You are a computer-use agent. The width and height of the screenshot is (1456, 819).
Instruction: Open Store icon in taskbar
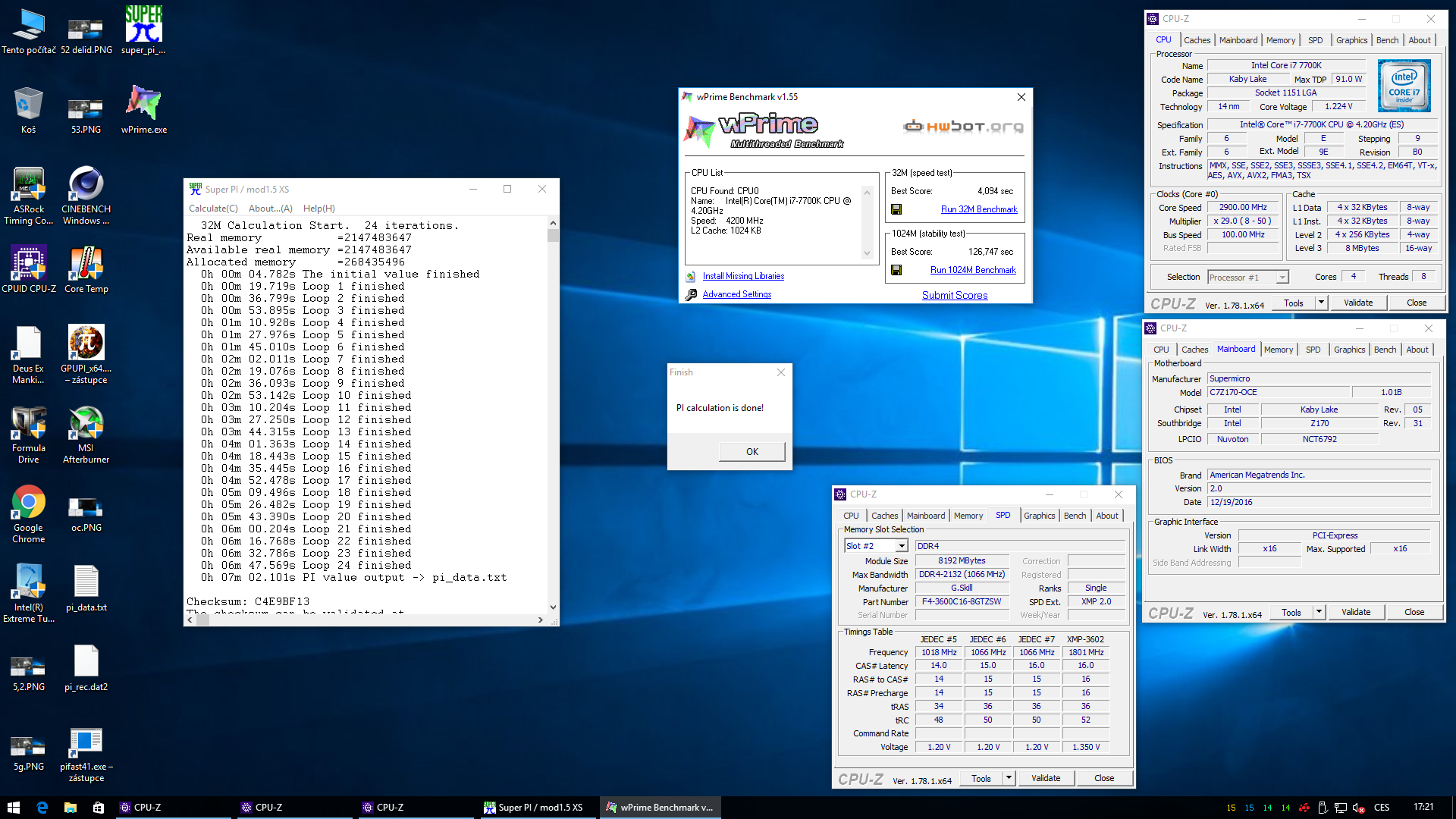click(x=99, y=808)
